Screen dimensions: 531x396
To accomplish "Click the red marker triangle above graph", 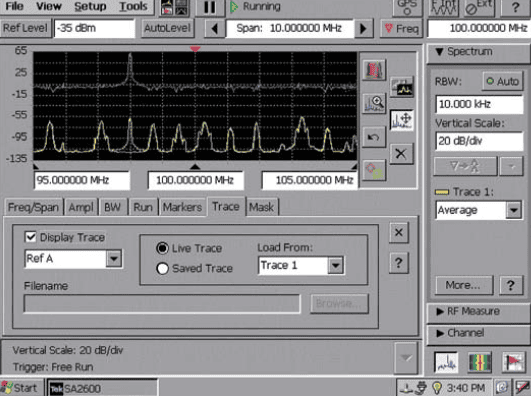I will pos(195,49).
